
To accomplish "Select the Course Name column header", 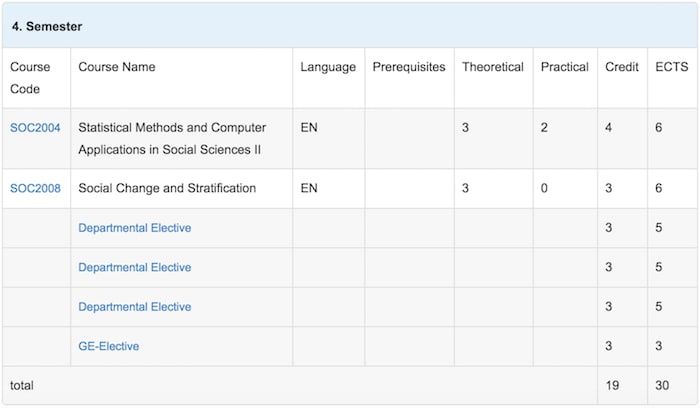I will pyautogui.click(x=117, y=67).
